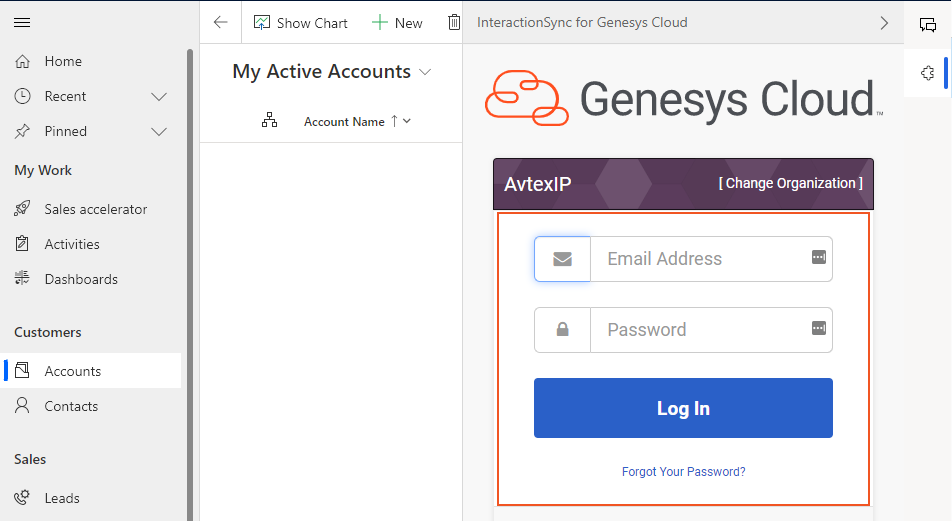Select Accounts in Customers section
The height and width of the screenshot is (521, 952).
[91, 371]
